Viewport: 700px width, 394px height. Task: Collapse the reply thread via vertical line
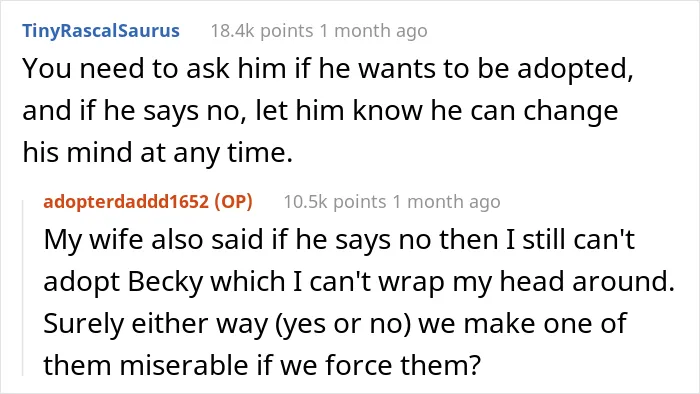coord(23,288)
